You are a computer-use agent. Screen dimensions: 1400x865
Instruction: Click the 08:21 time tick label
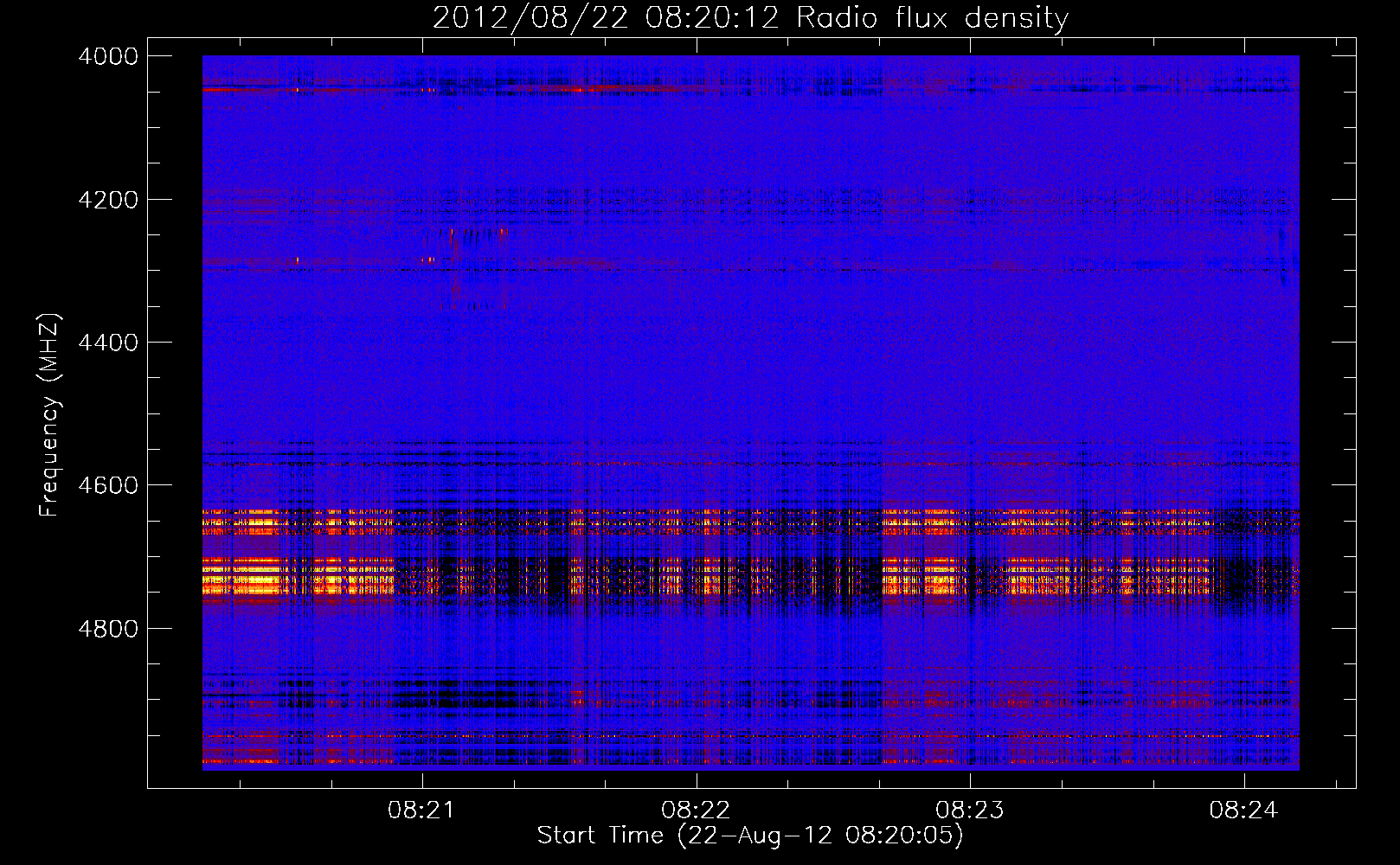pyautogui.click(x=422, y=811)
